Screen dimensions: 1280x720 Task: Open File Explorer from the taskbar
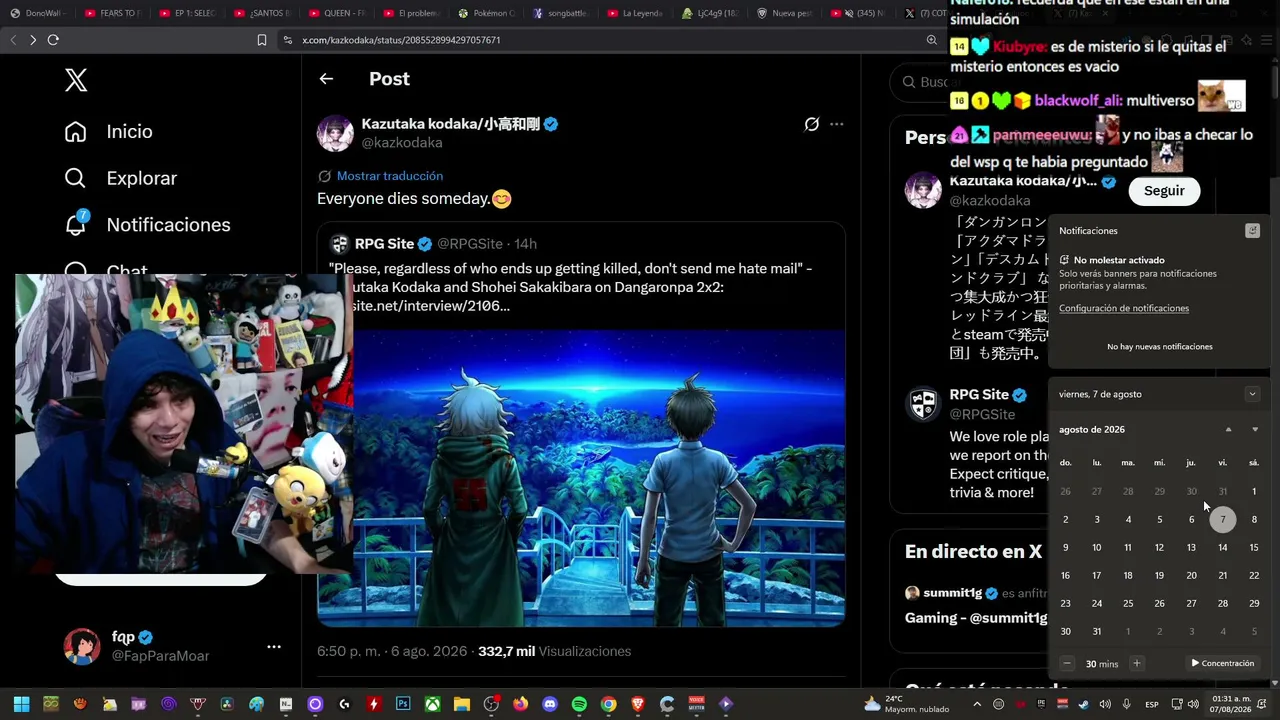tap(462, 704)
